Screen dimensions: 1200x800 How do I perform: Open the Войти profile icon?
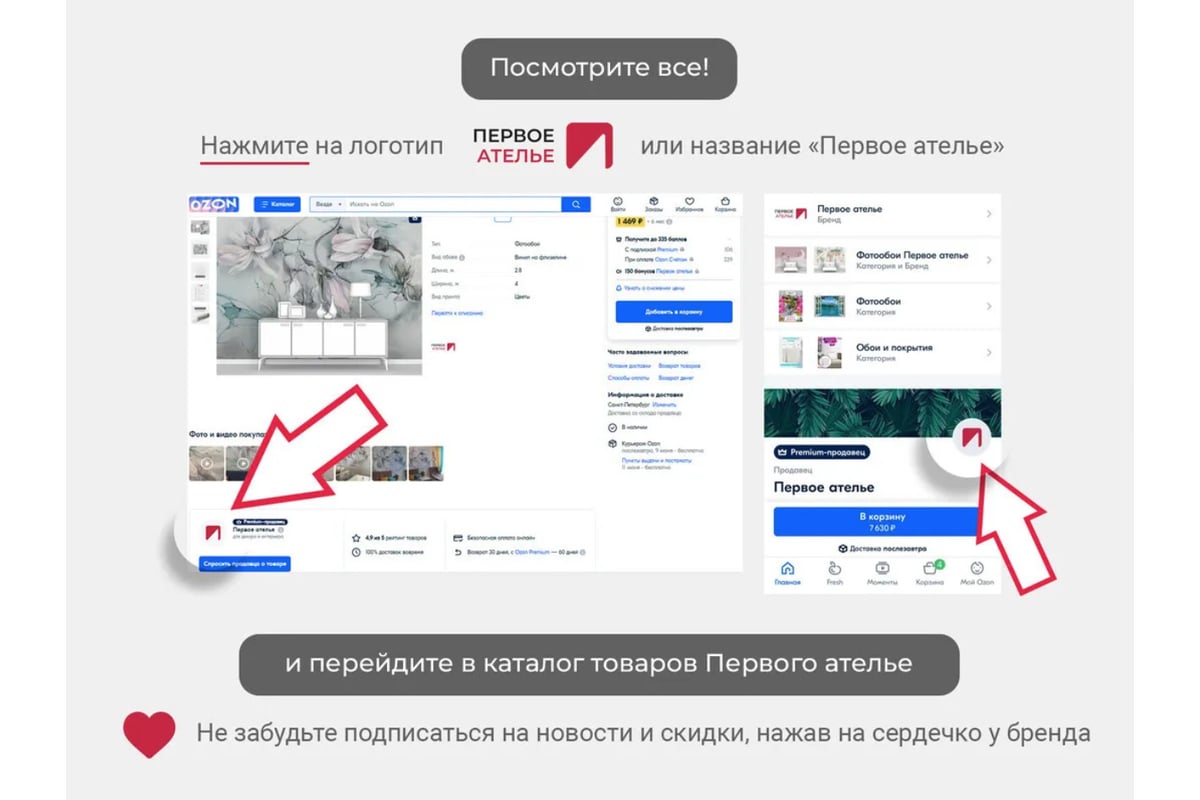618,203
